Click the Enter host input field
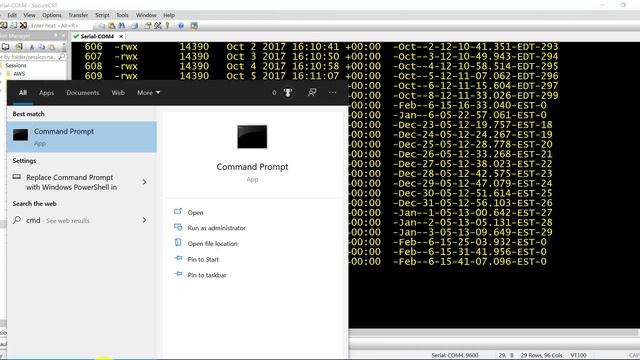This screenshot has height=360, width=640. coord(61,26)
